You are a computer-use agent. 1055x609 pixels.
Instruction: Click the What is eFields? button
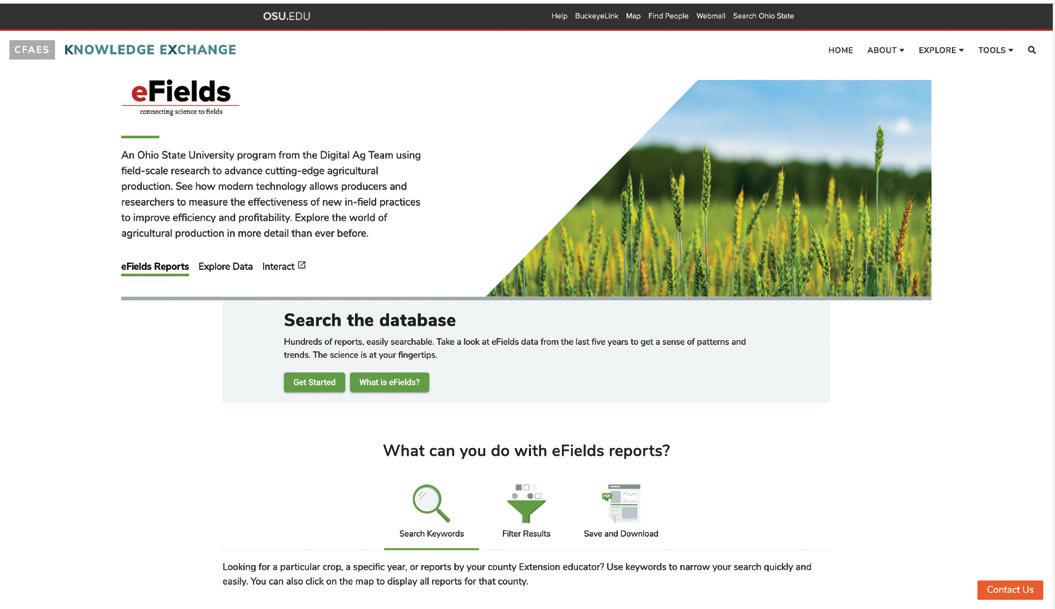tap(389, 382)
